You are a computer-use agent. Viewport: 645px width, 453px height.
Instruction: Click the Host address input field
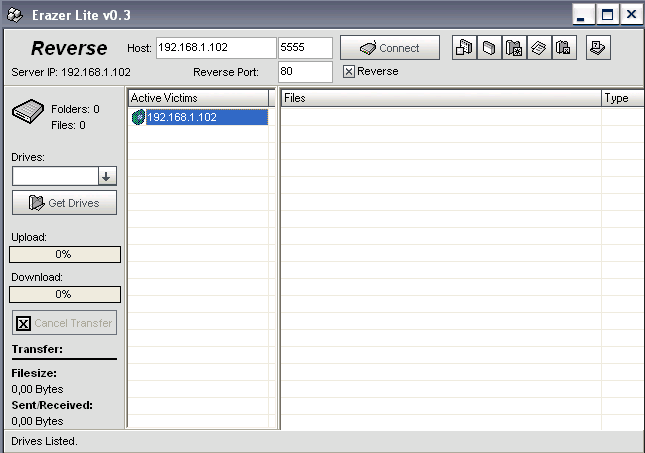pos(215,48)
